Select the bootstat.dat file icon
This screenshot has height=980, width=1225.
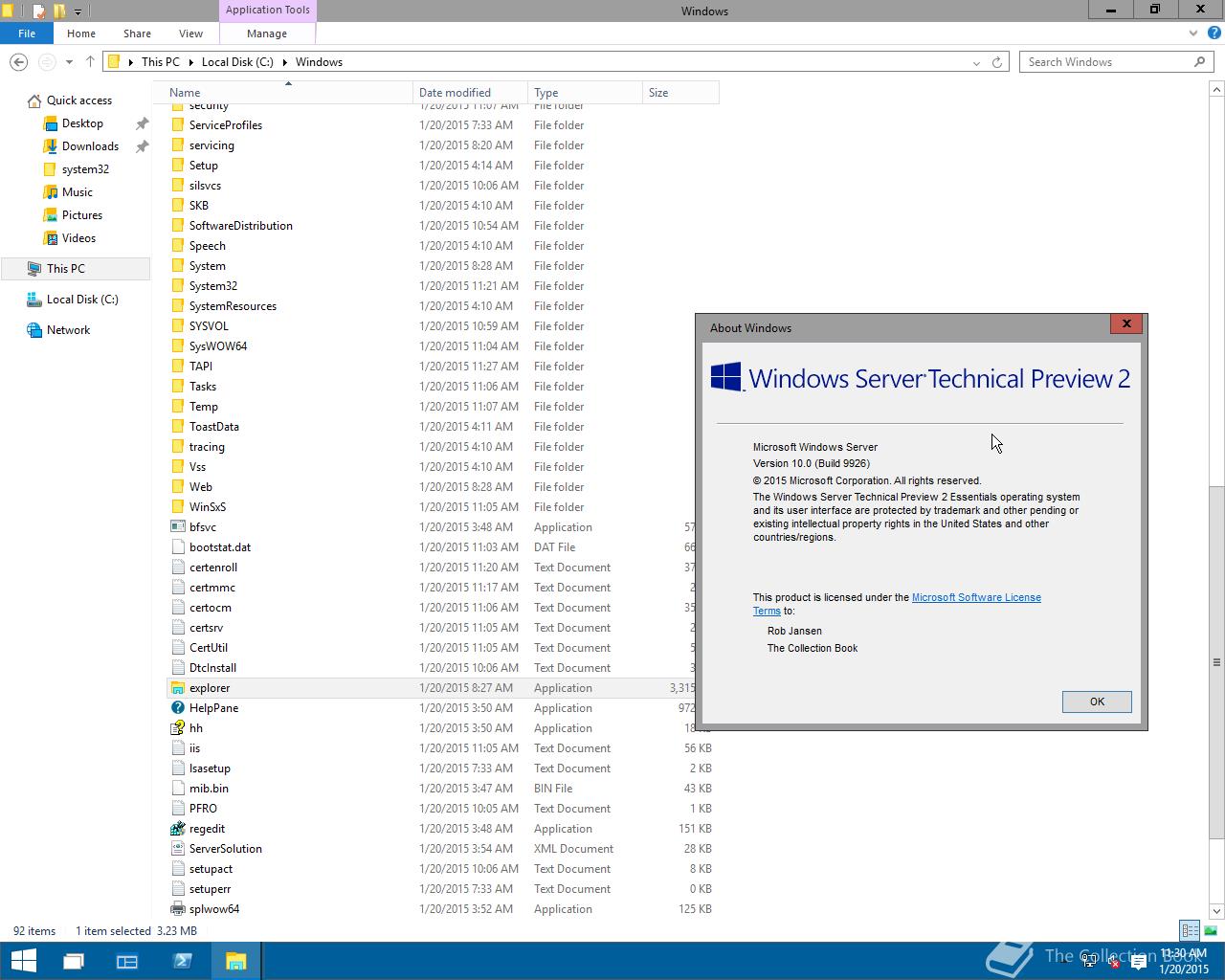[177, 546]
